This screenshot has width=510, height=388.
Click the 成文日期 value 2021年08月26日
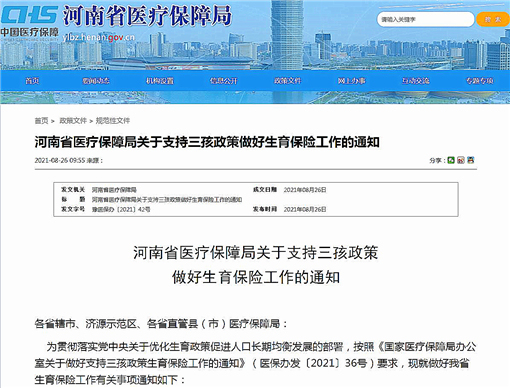click(305, 190)
